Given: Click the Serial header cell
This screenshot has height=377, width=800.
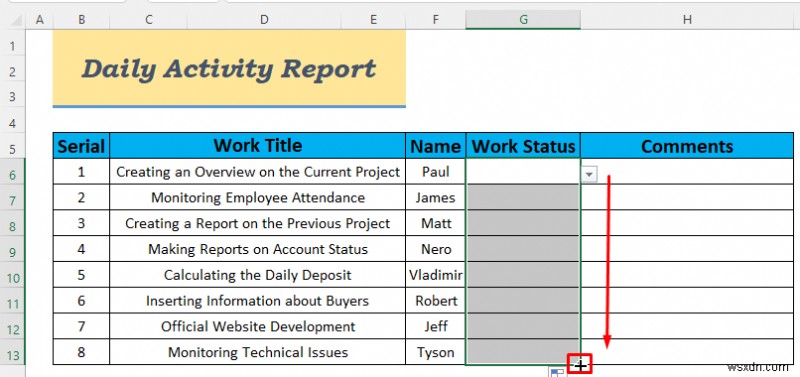Looking at the screenshot, I should coord(81,146).
